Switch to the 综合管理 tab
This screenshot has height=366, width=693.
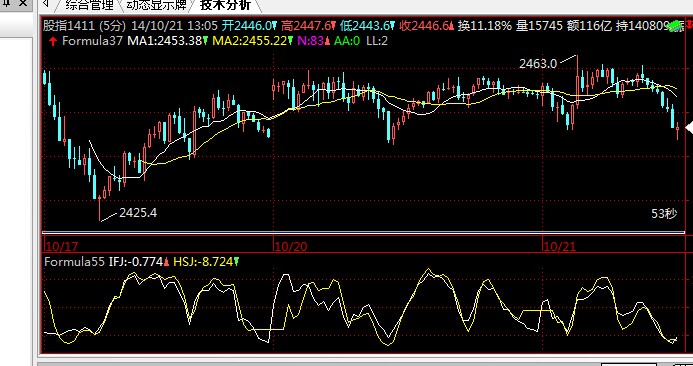coord(90,5)
